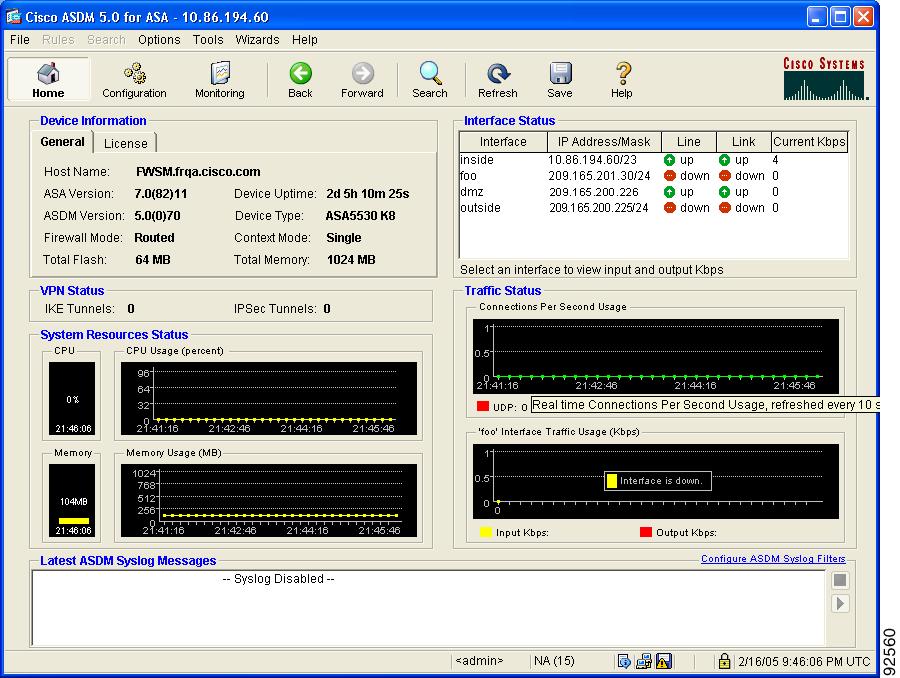Click the red UDP legend swatch
Screen dimensions: 900x678
point(483,406)
